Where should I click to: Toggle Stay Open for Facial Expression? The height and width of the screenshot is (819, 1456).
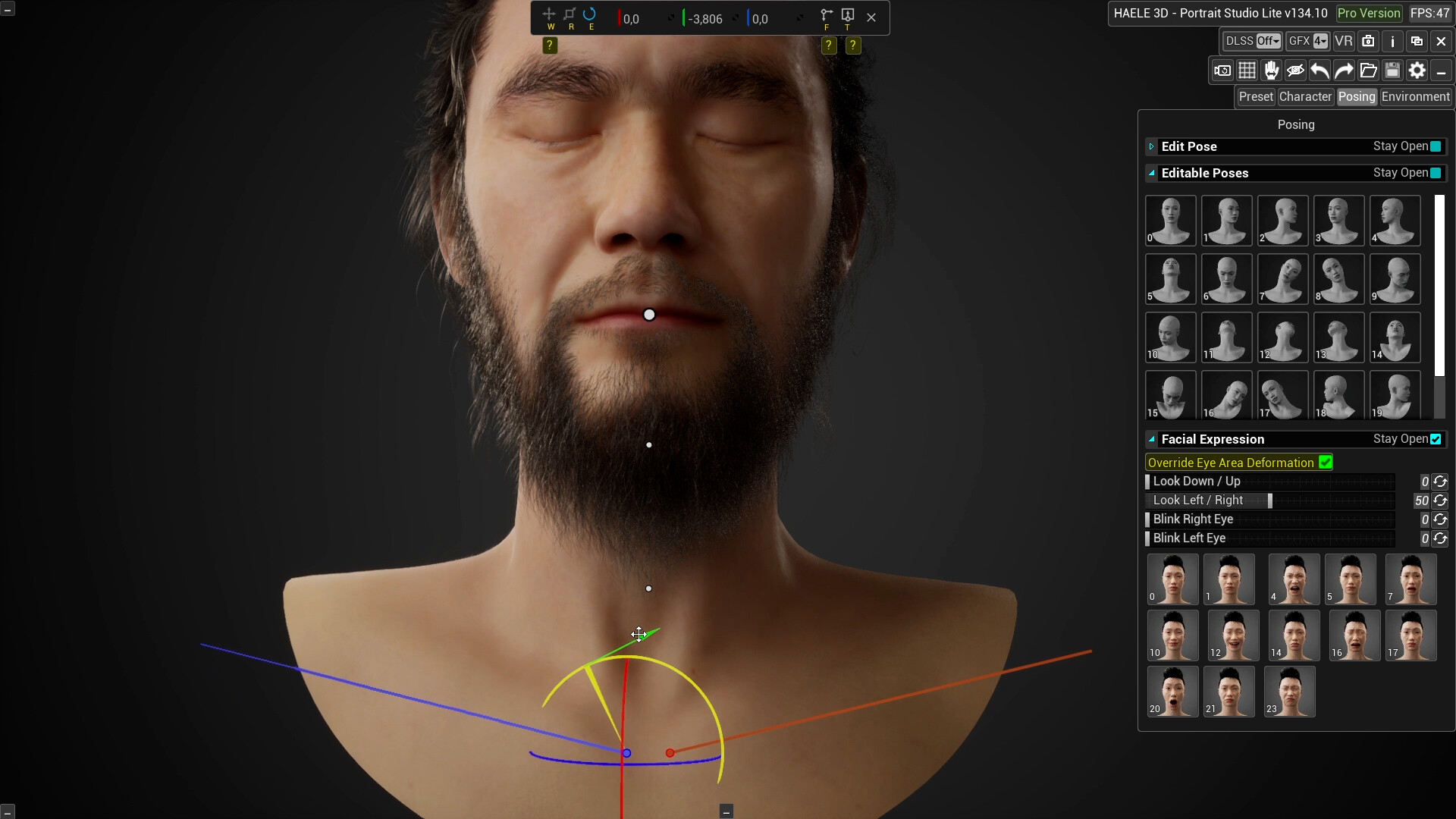pyautogui.click(x=1436, y=439)
